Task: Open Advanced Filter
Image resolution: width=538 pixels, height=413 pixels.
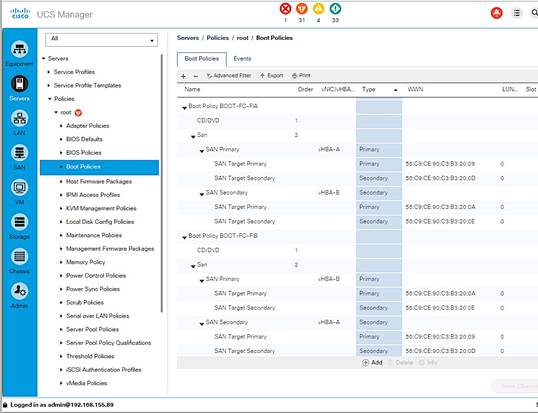Action: tap(229, 75)
